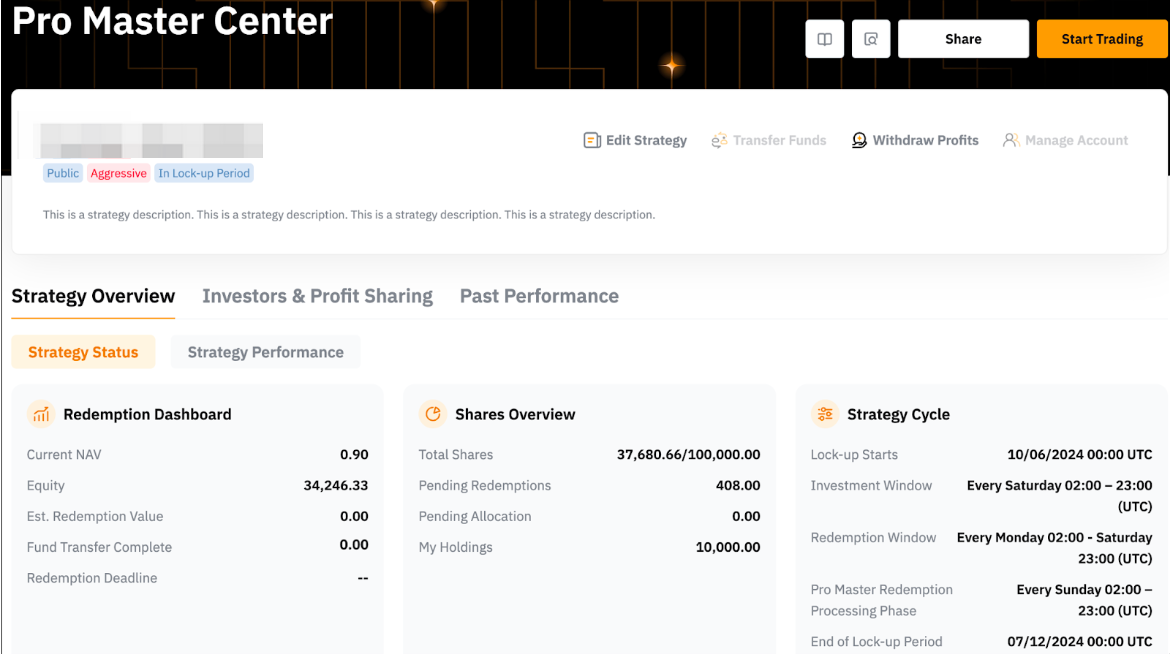
Task: Switch to Strategy Performance sub-tab
Action: [265, 352]
